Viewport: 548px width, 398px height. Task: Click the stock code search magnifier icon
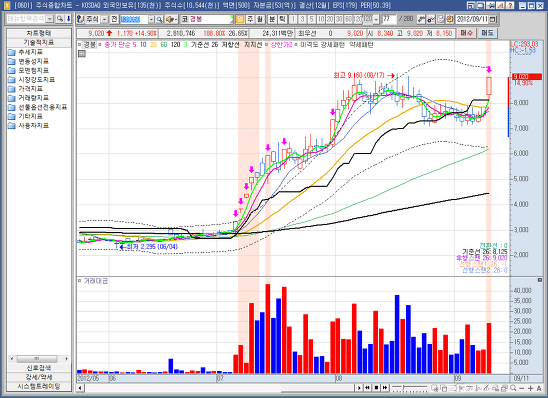(159, 19)
